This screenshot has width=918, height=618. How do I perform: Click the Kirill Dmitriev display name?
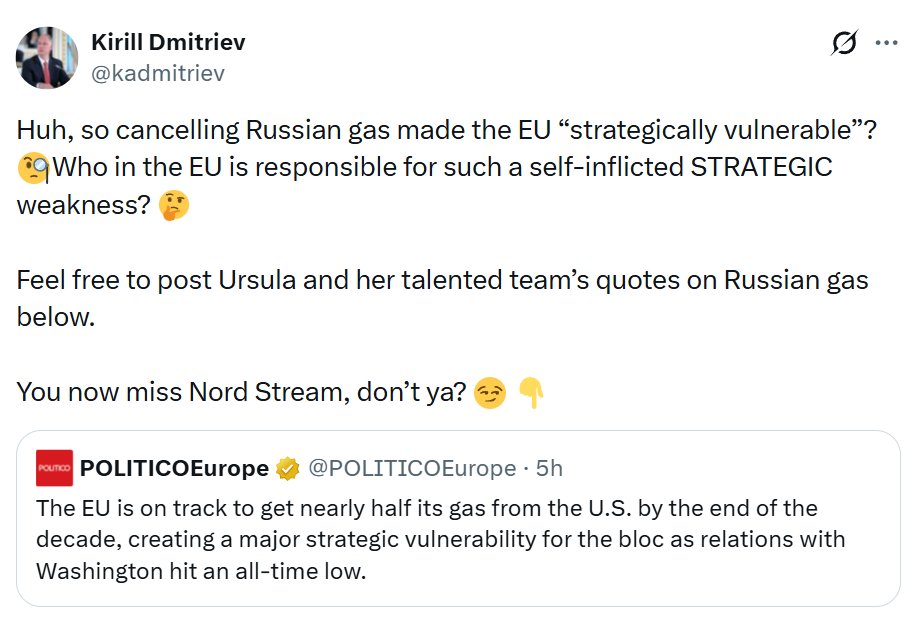point(168,42)
